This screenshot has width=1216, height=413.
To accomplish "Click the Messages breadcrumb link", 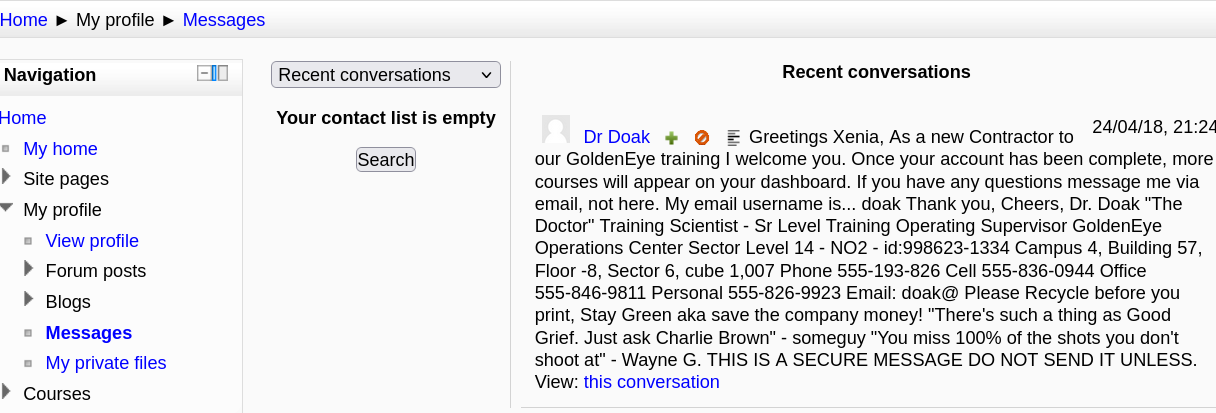I will point(224,19).
